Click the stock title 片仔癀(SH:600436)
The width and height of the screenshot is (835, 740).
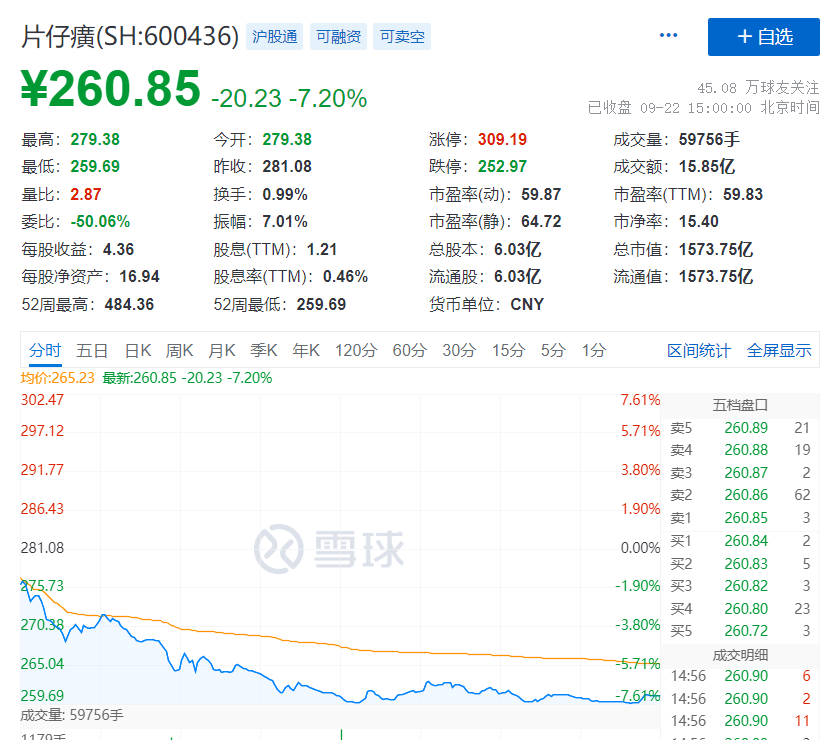click(130, 36)
